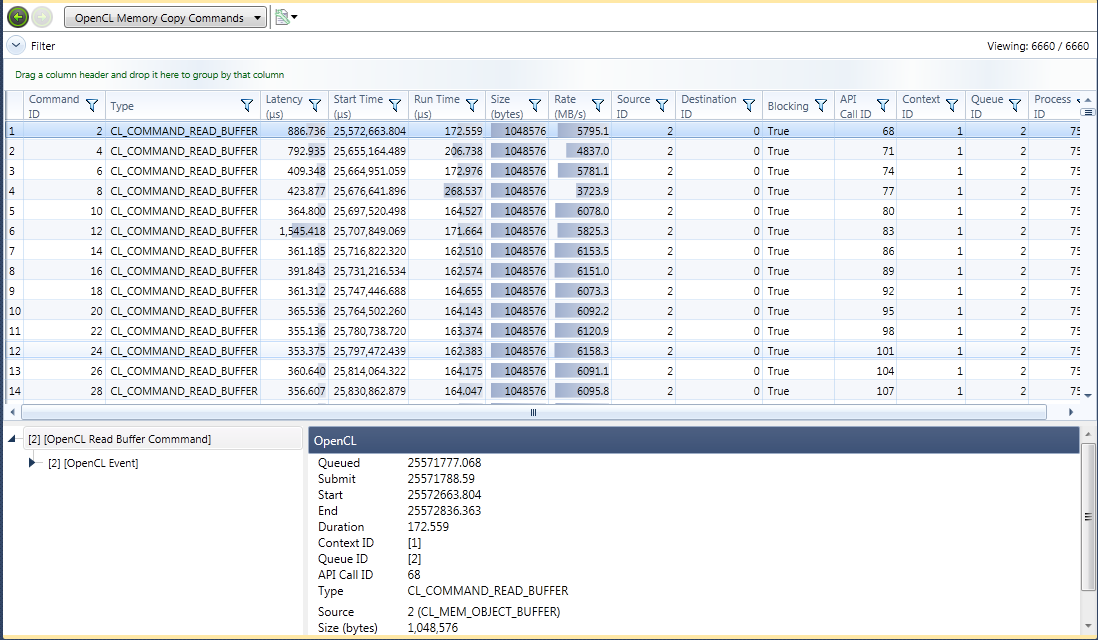Open the OpenCL Memory Copy Commands dropdown
The width and height of the screenshot is (1098, 640).
pyautogui.click(x=165, y=18)
